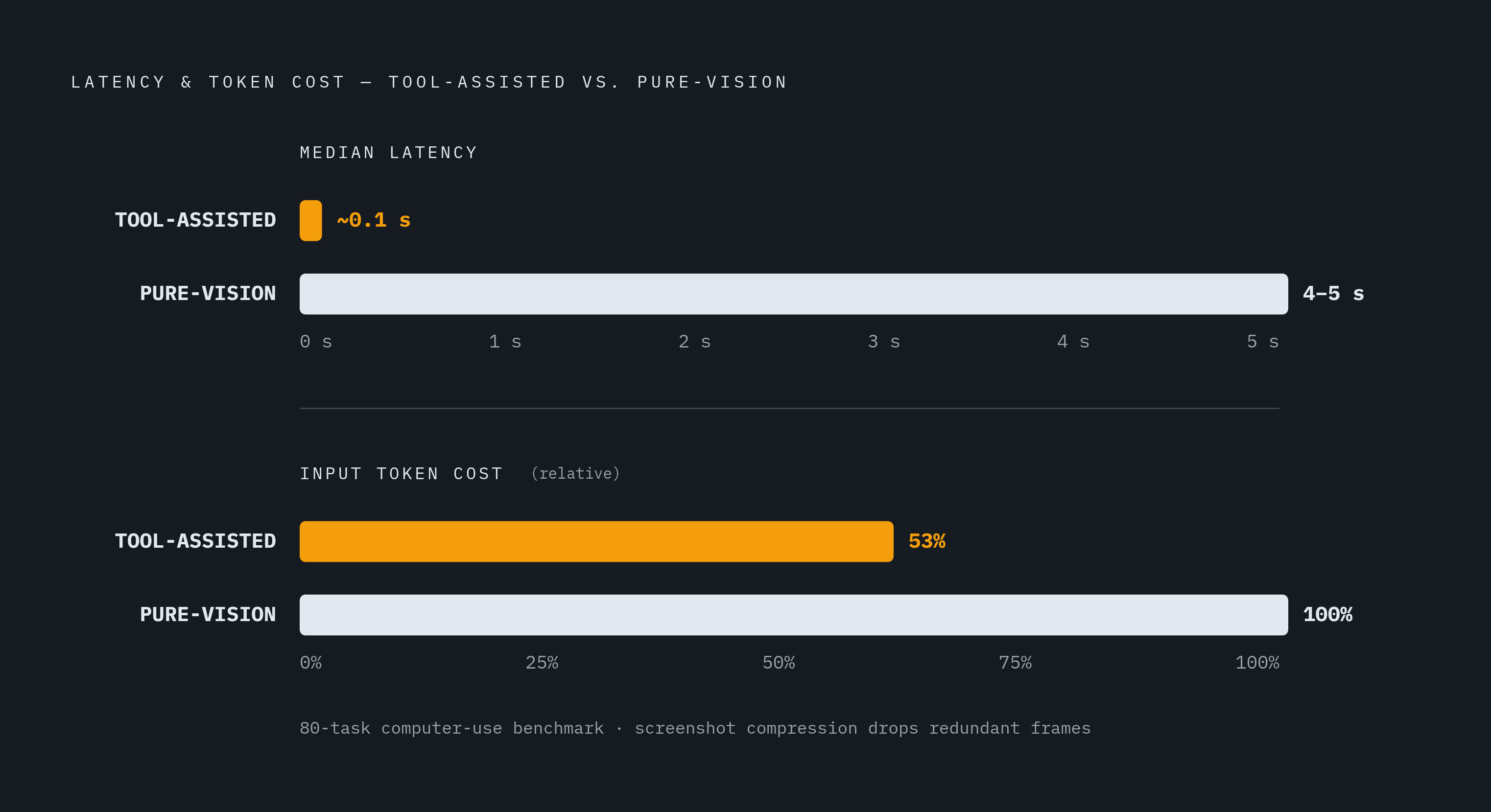This screenshot has height=812, width=1491.
Task: Click the PURE-VISION label in median latency
Action: coord(208,294)
